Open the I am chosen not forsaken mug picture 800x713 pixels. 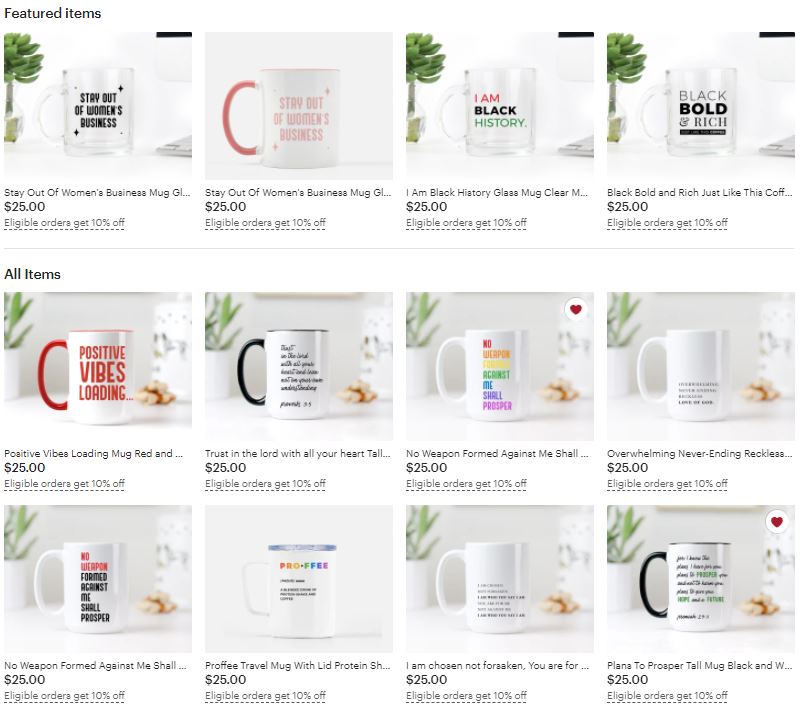point(500,579)
